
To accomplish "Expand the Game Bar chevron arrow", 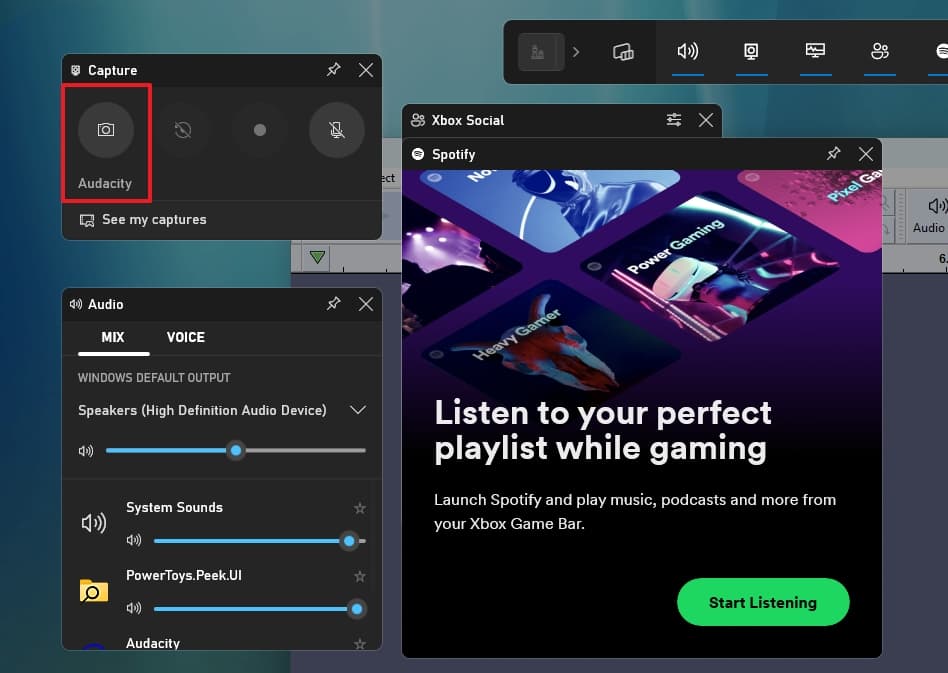I will point(576,52).
